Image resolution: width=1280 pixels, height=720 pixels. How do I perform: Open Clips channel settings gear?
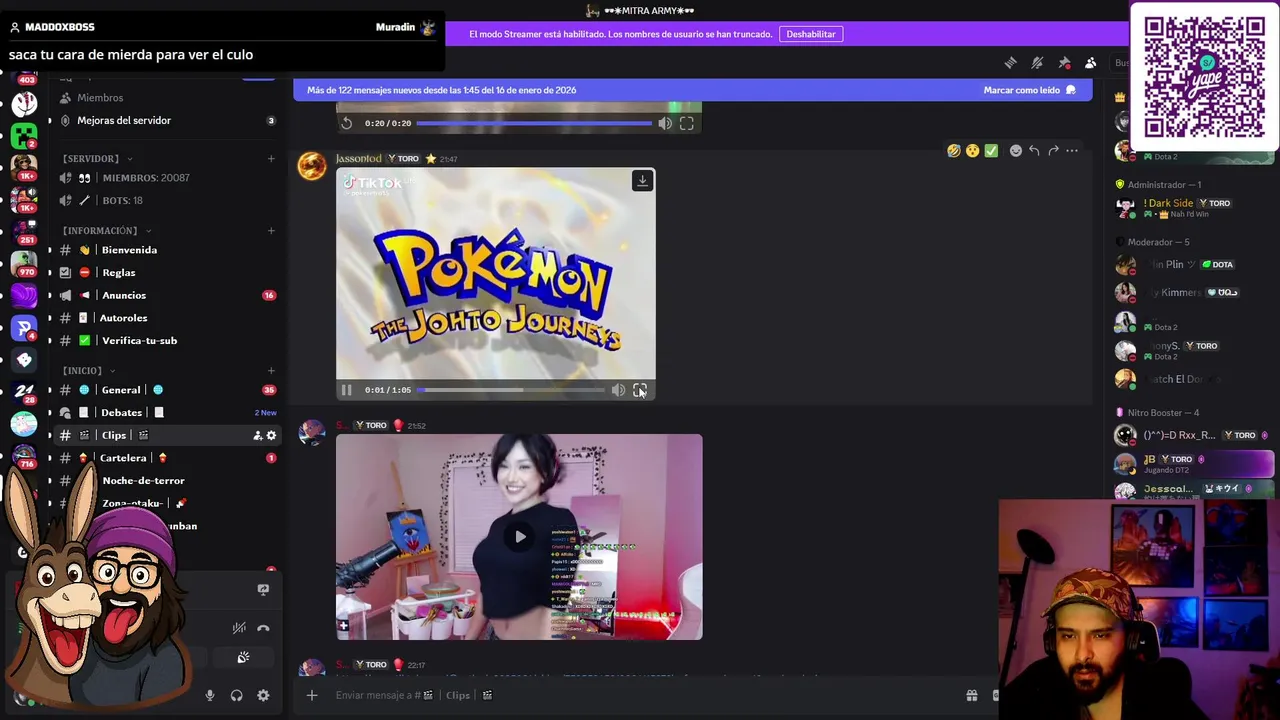tap(271, 435)
